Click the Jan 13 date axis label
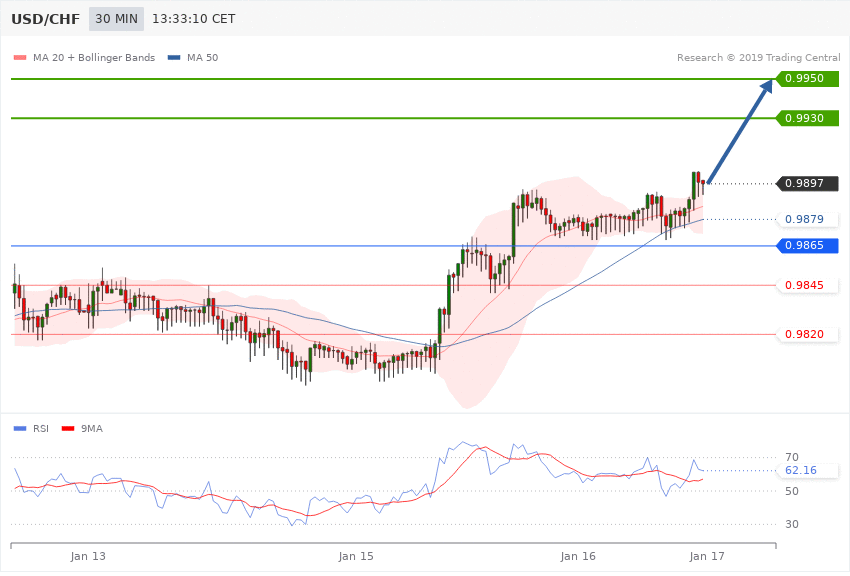Image resolution: width=850 pixels, height=576 pixels. [x=88, y=556]
